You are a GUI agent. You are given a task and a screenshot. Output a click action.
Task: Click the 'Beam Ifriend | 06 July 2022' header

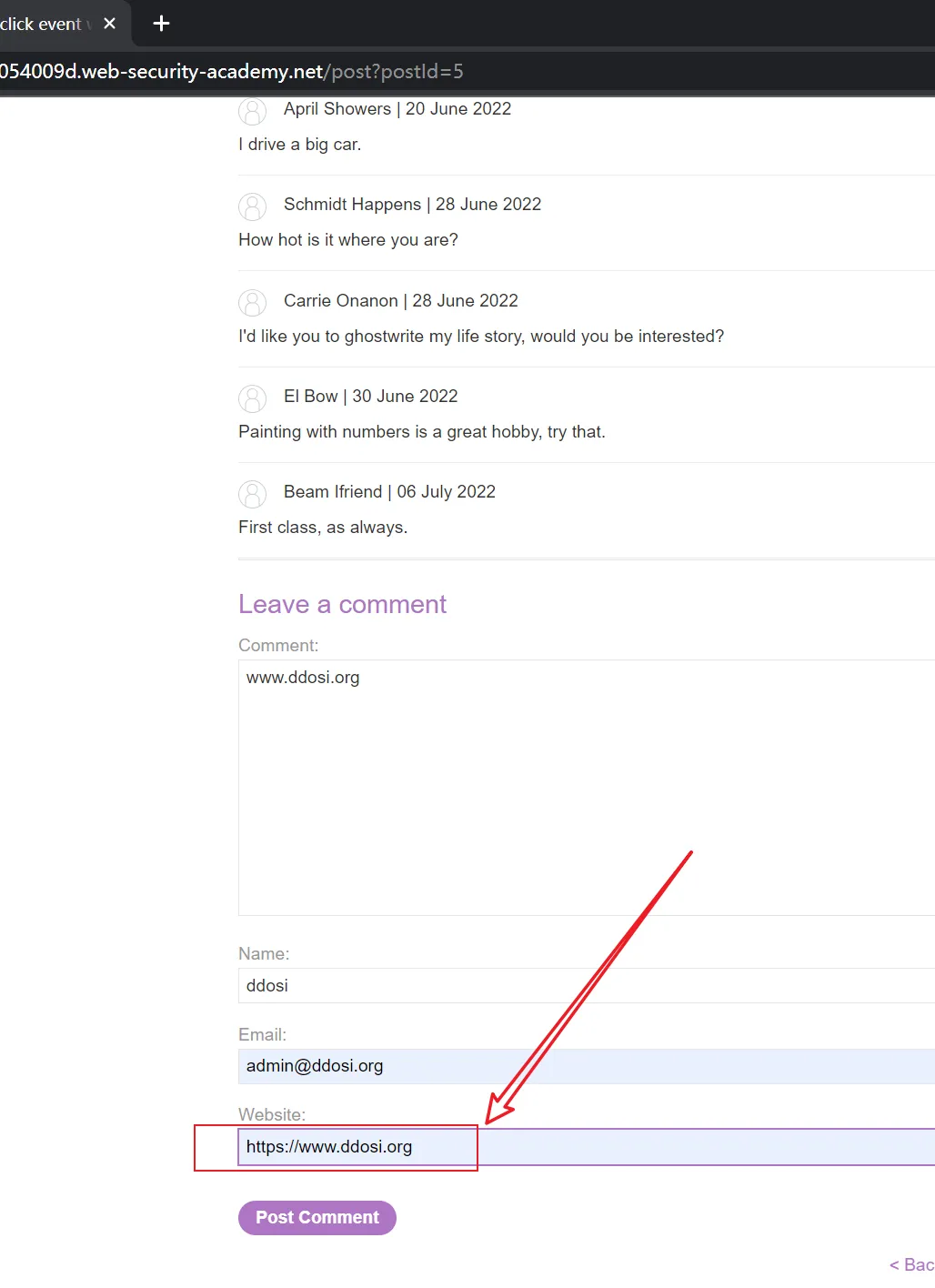[389, 492]
